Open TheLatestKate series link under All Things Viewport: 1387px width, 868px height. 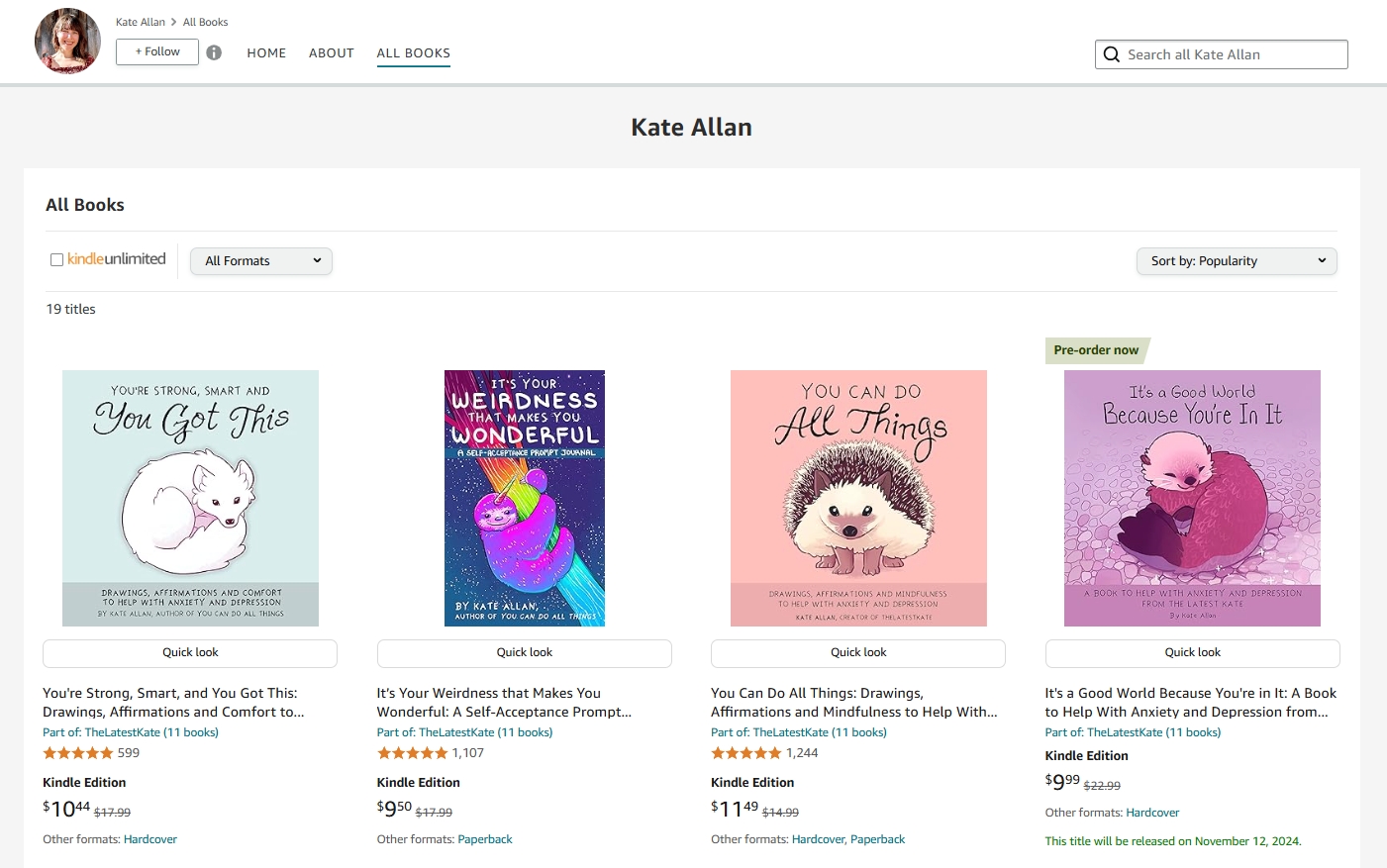pos(799,732)
